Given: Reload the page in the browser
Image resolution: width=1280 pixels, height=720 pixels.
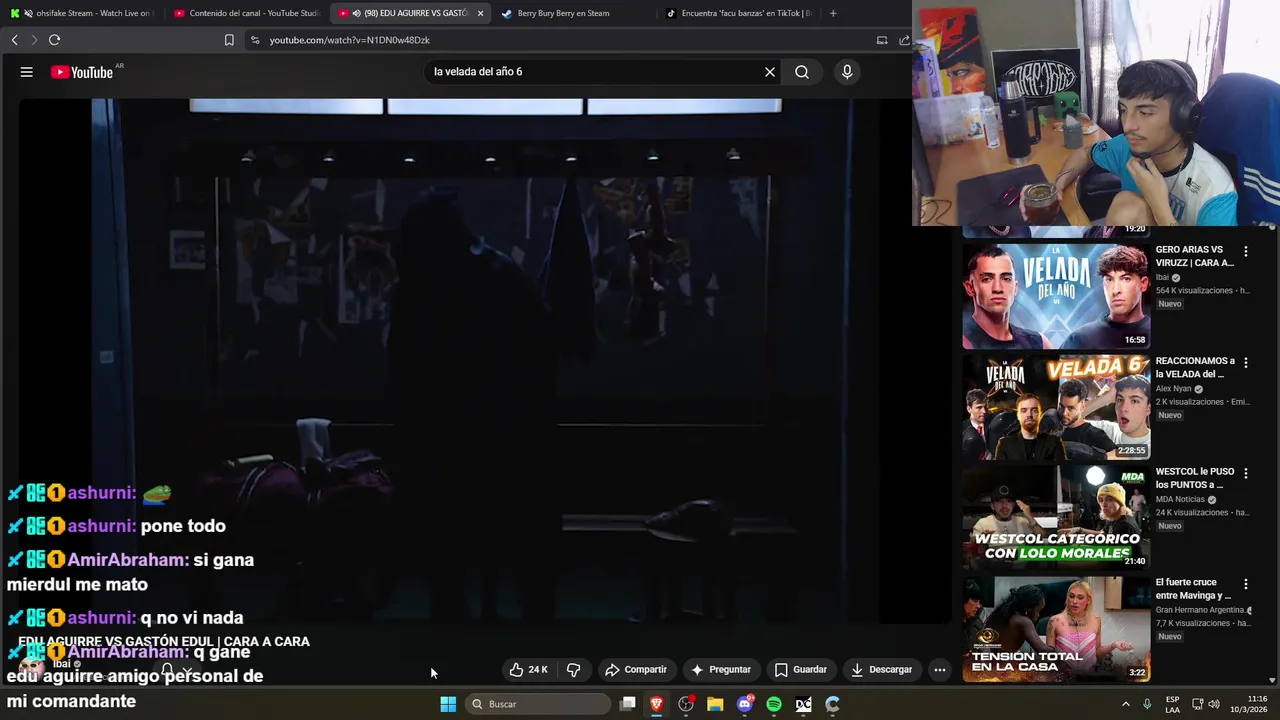Looking at the screenshot, I should (x=54, y=40).
